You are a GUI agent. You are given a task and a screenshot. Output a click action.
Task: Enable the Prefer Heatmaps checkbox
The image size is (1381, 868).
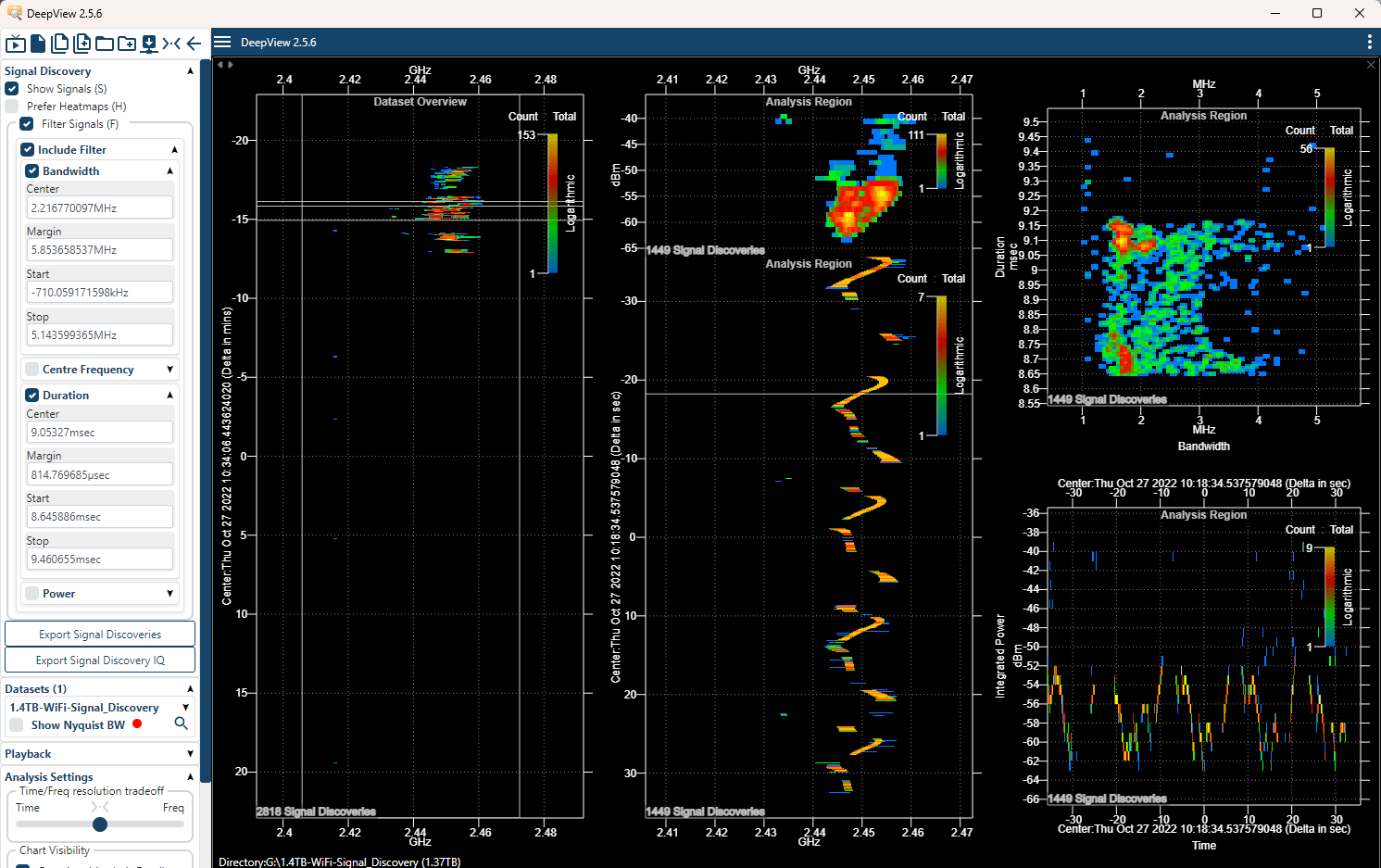[x=11, y=106]
